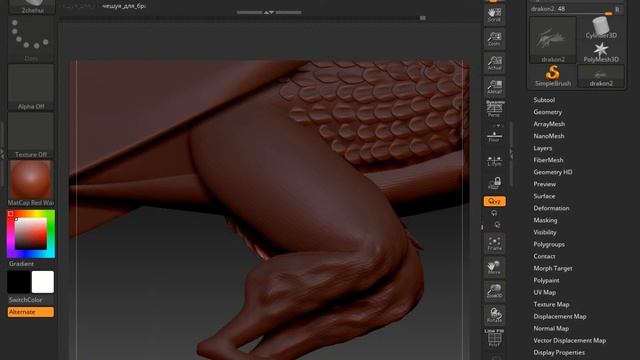Open the Visibility section
Screen dimensions: 640x360
point(545,232)
